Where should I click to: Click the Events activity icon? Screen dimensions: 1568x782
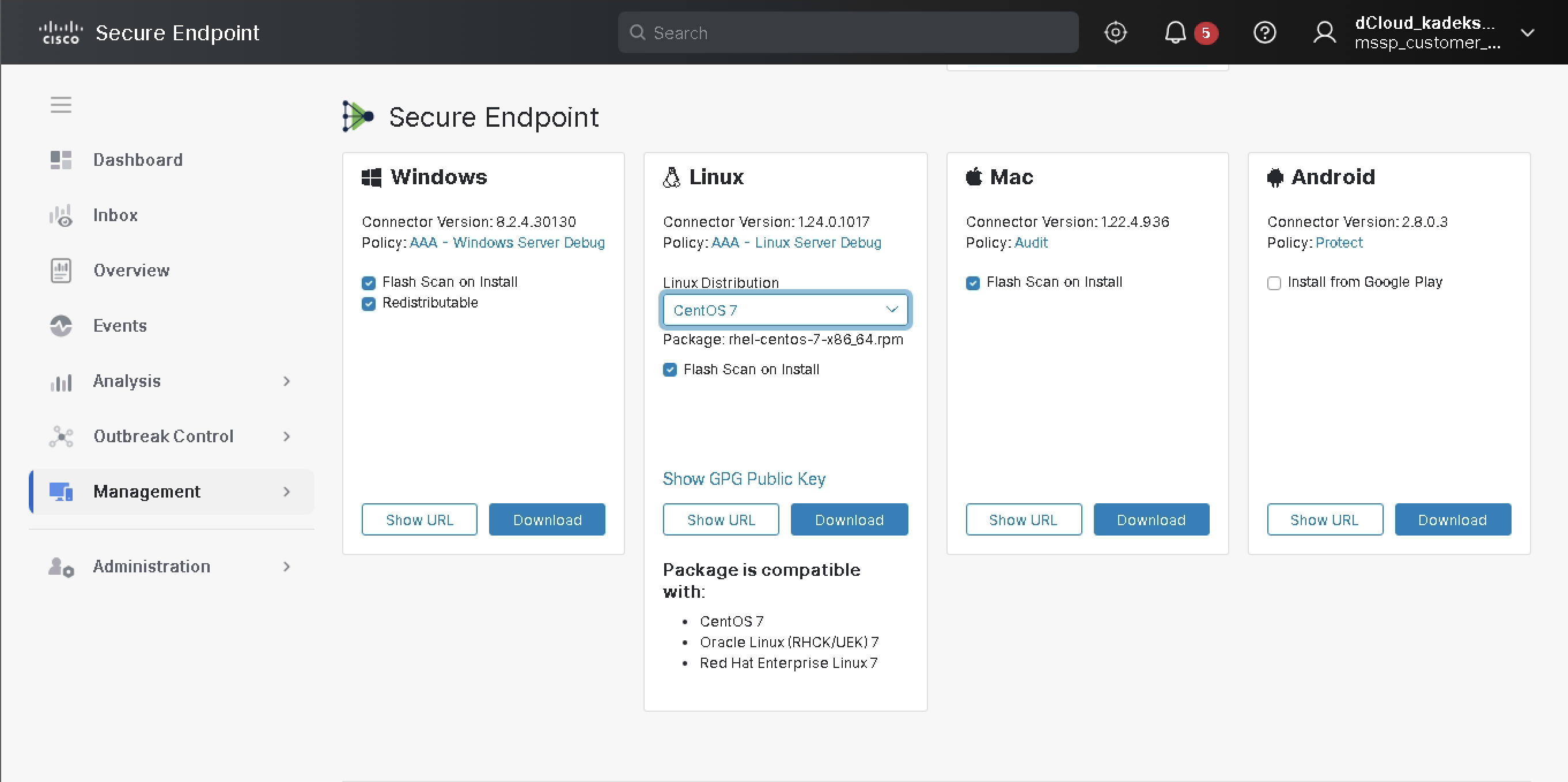[x=61, y=325]
